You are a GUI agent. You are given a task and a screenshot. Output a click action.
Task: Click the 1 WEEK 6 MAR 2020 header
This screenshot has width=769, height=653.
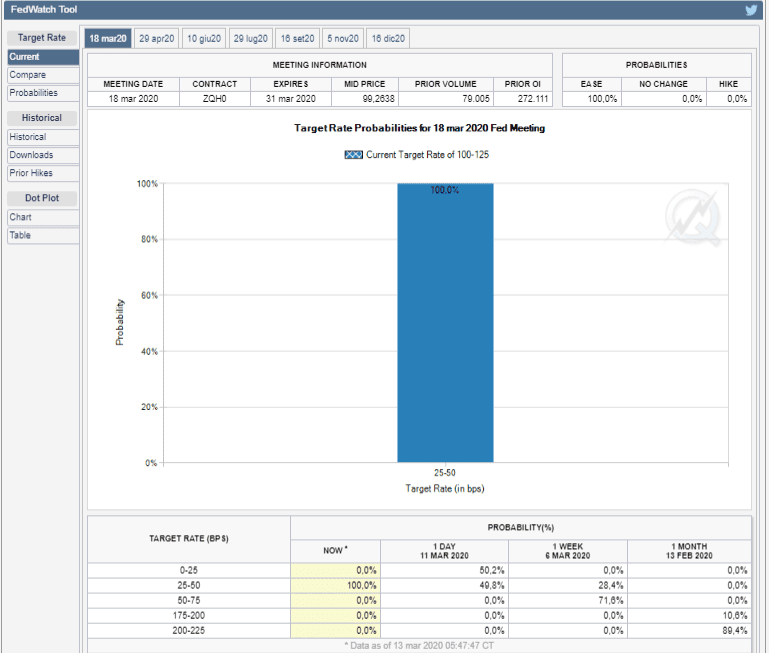(x=568, y=551)
